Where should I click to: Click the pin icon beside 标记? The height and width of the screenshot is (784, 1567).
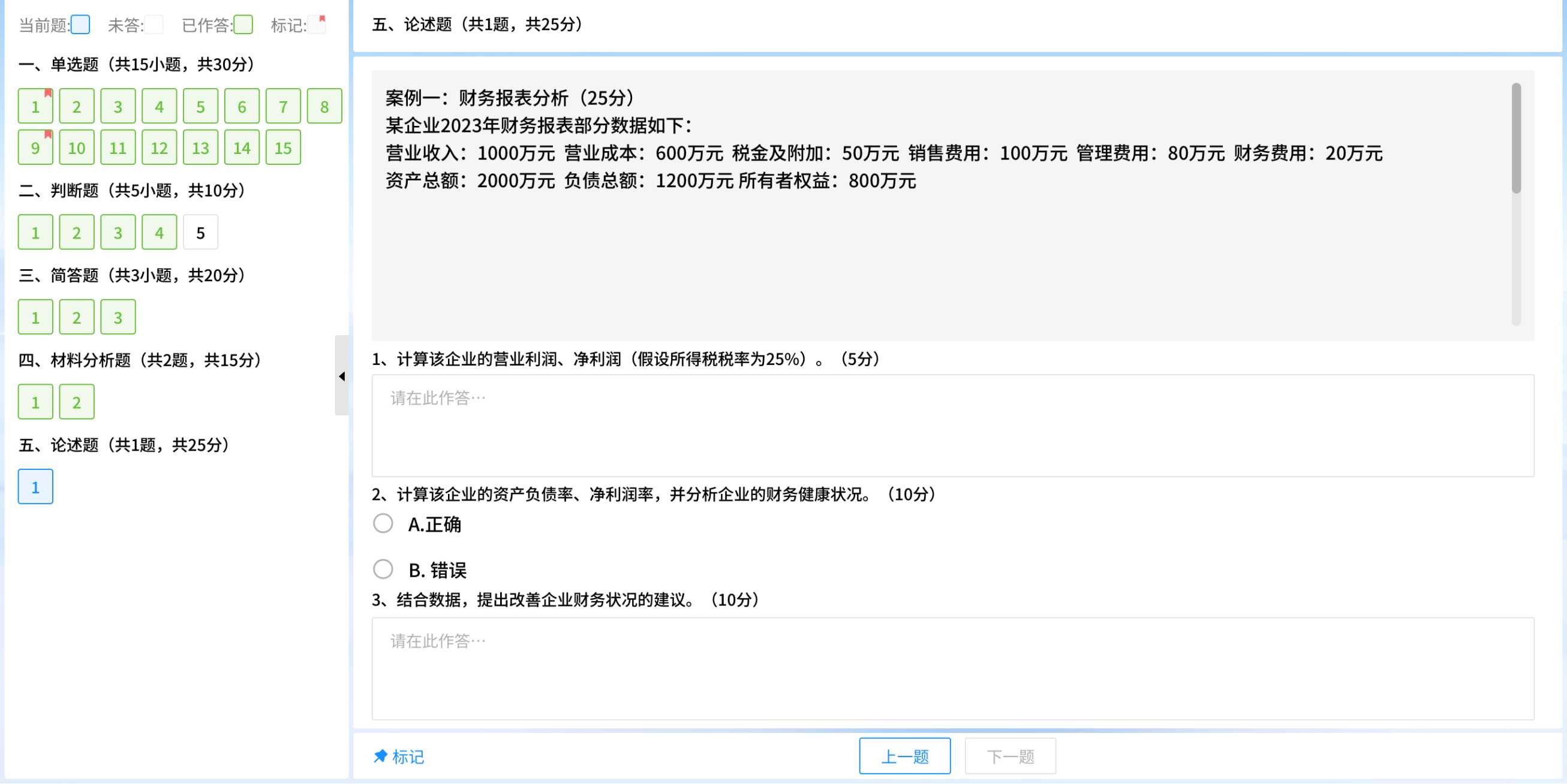point(380,756)
